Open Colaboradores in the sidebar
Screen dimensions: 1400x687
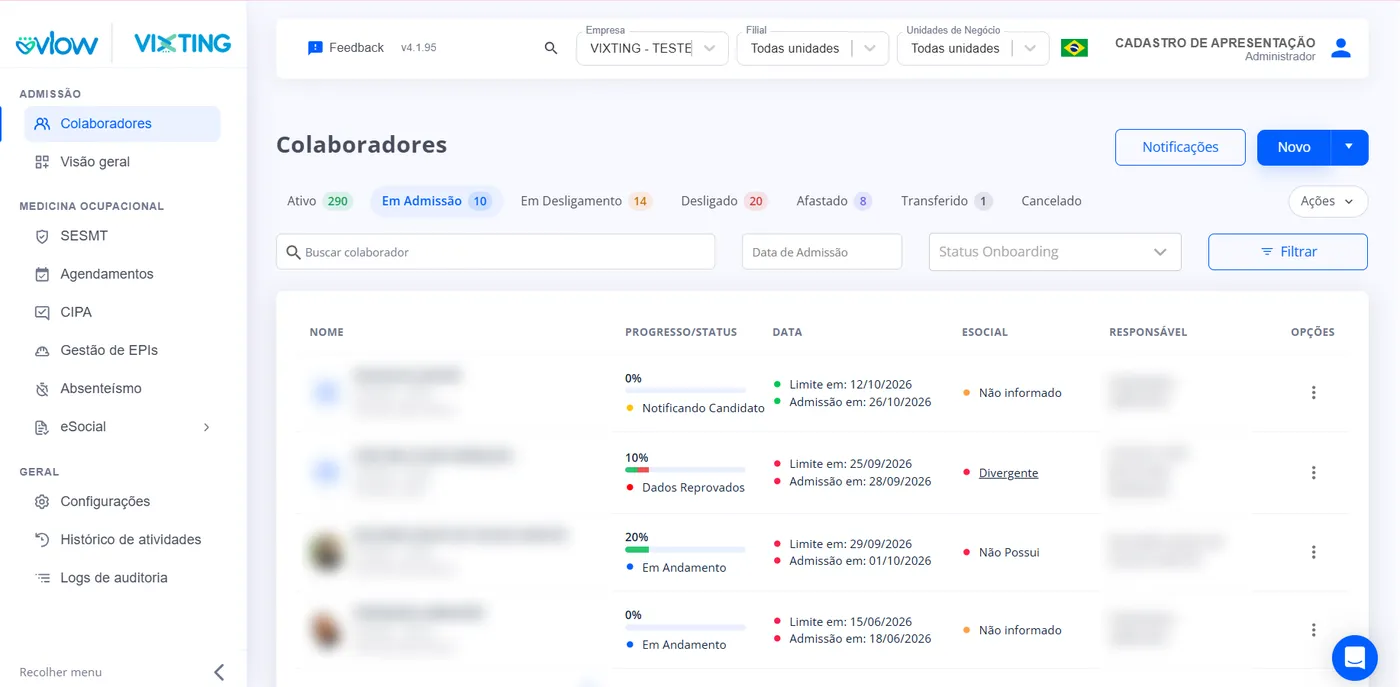[122, 124]
